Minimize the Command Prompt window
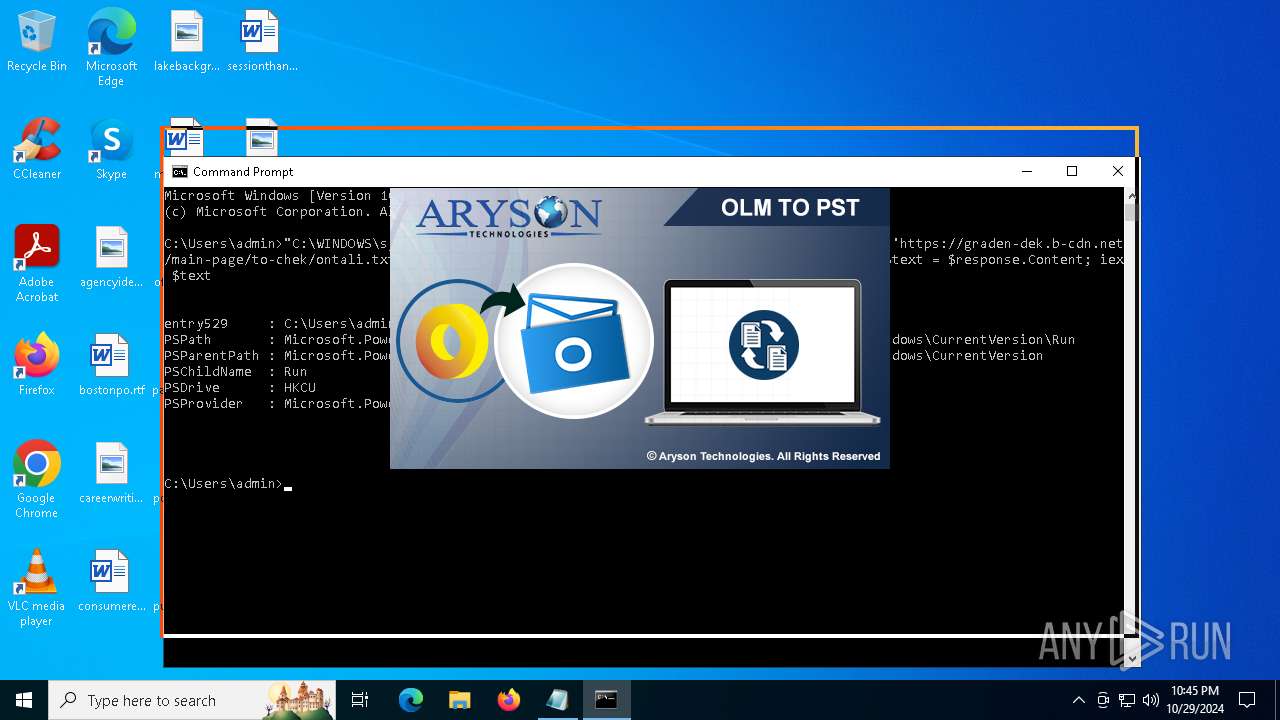1280x720 pixels. click(x=1027, y=172)
